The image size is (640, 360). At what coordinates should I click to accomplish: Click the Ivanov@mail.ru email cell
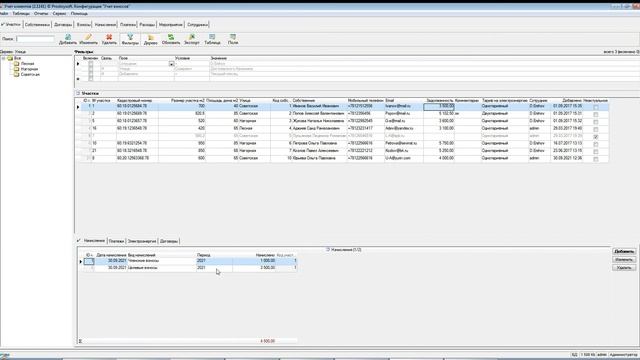pyautogui.click(x=404, y=106)
